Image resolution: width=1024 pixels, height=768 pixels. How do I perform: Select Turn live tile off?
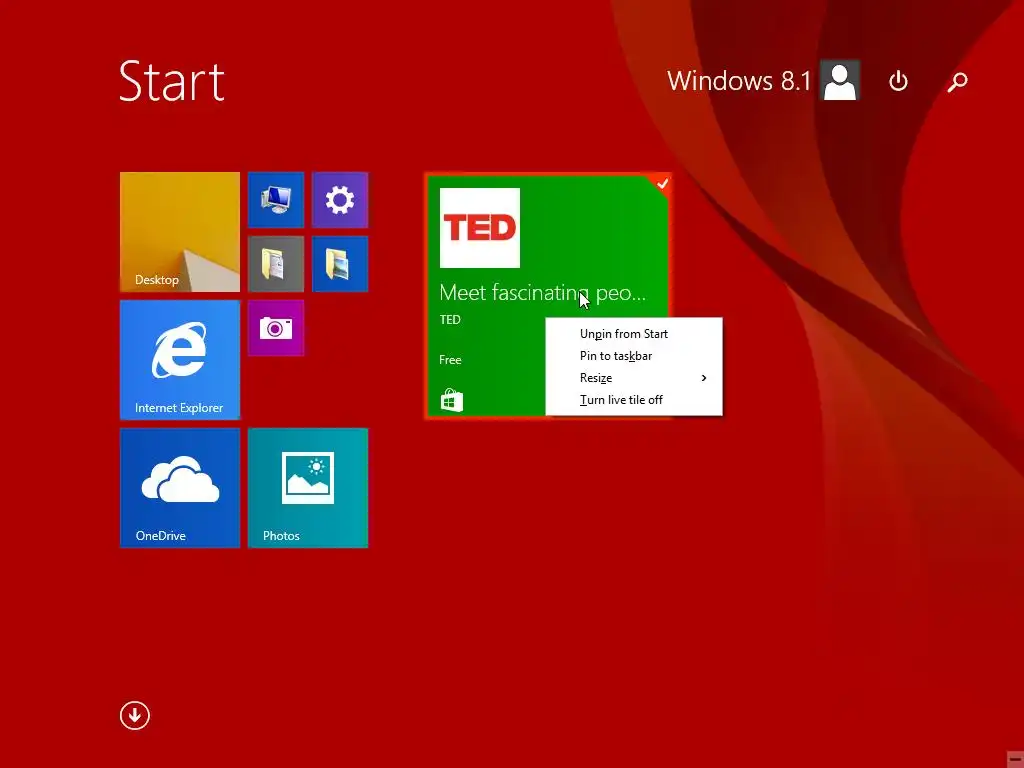[634, 400]
